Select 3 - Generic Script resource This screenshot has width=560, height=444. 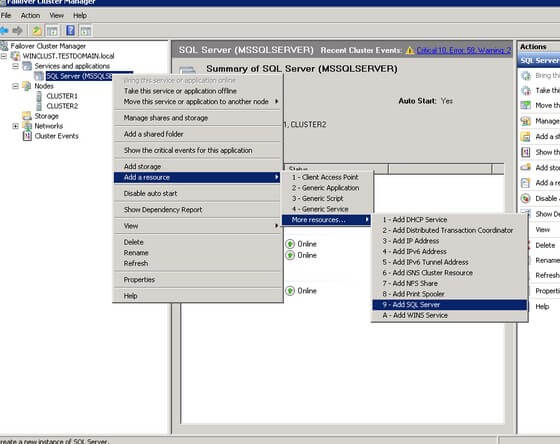coord(326,199)
